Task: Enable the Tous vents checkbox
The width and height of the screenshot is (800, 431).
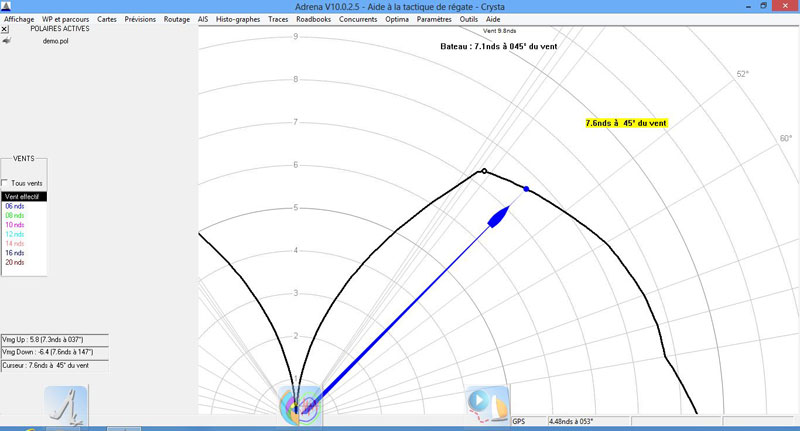Action: click(5, 183)
